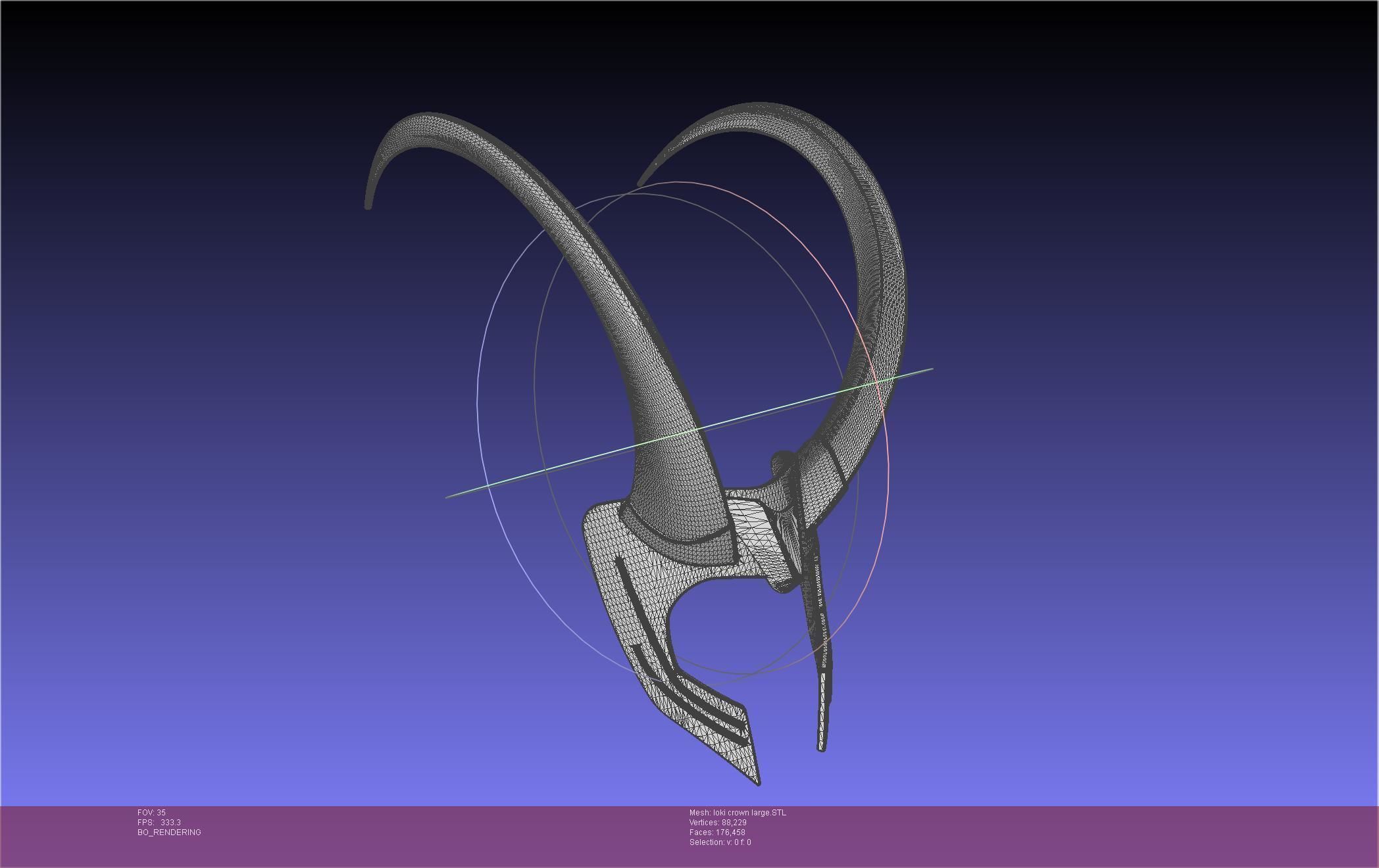Click the Faces: 176,458 count
Screen dimensions: 1379x868
[717, 832]
